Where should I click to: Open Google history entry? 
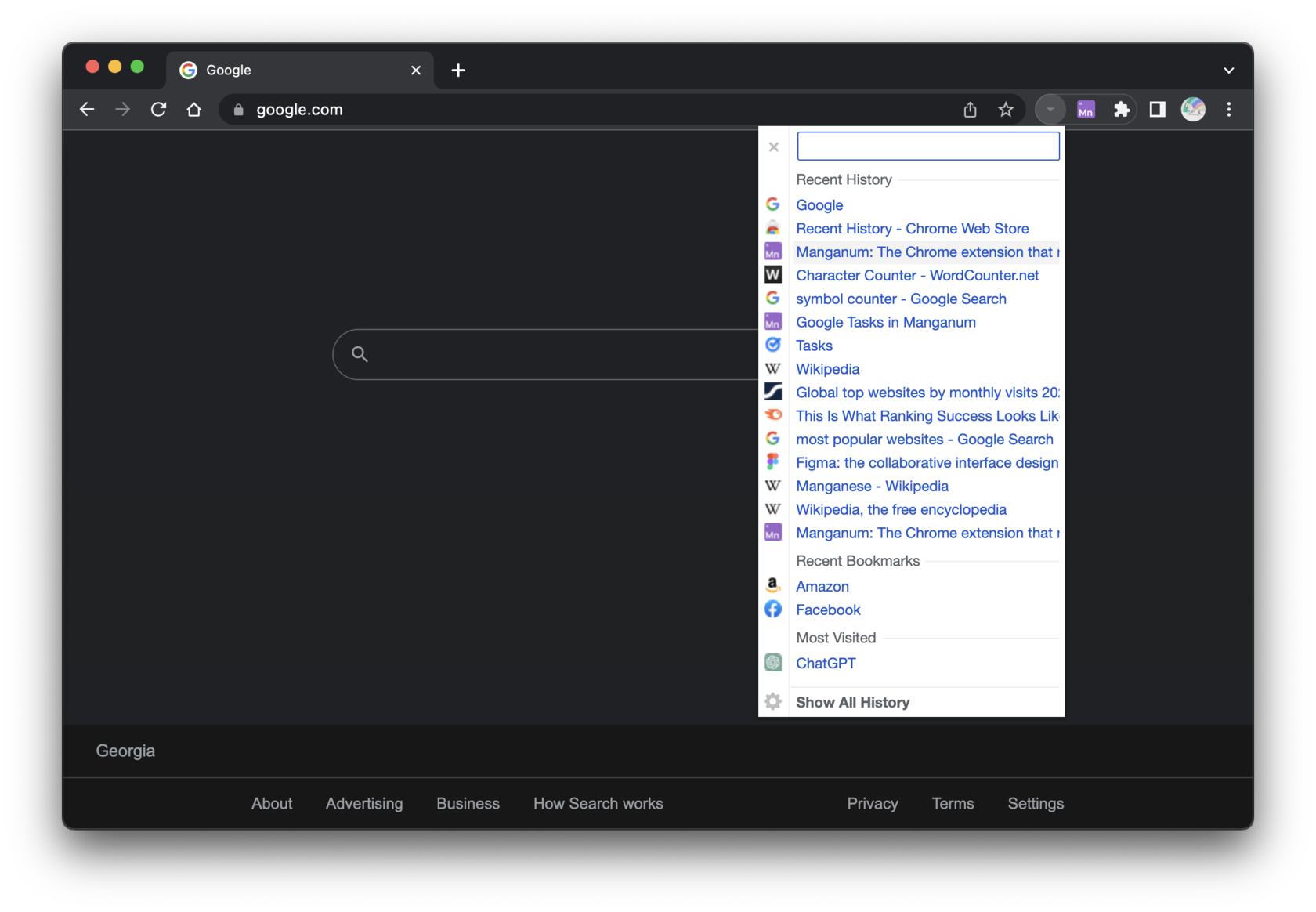(x=819, y=205)
